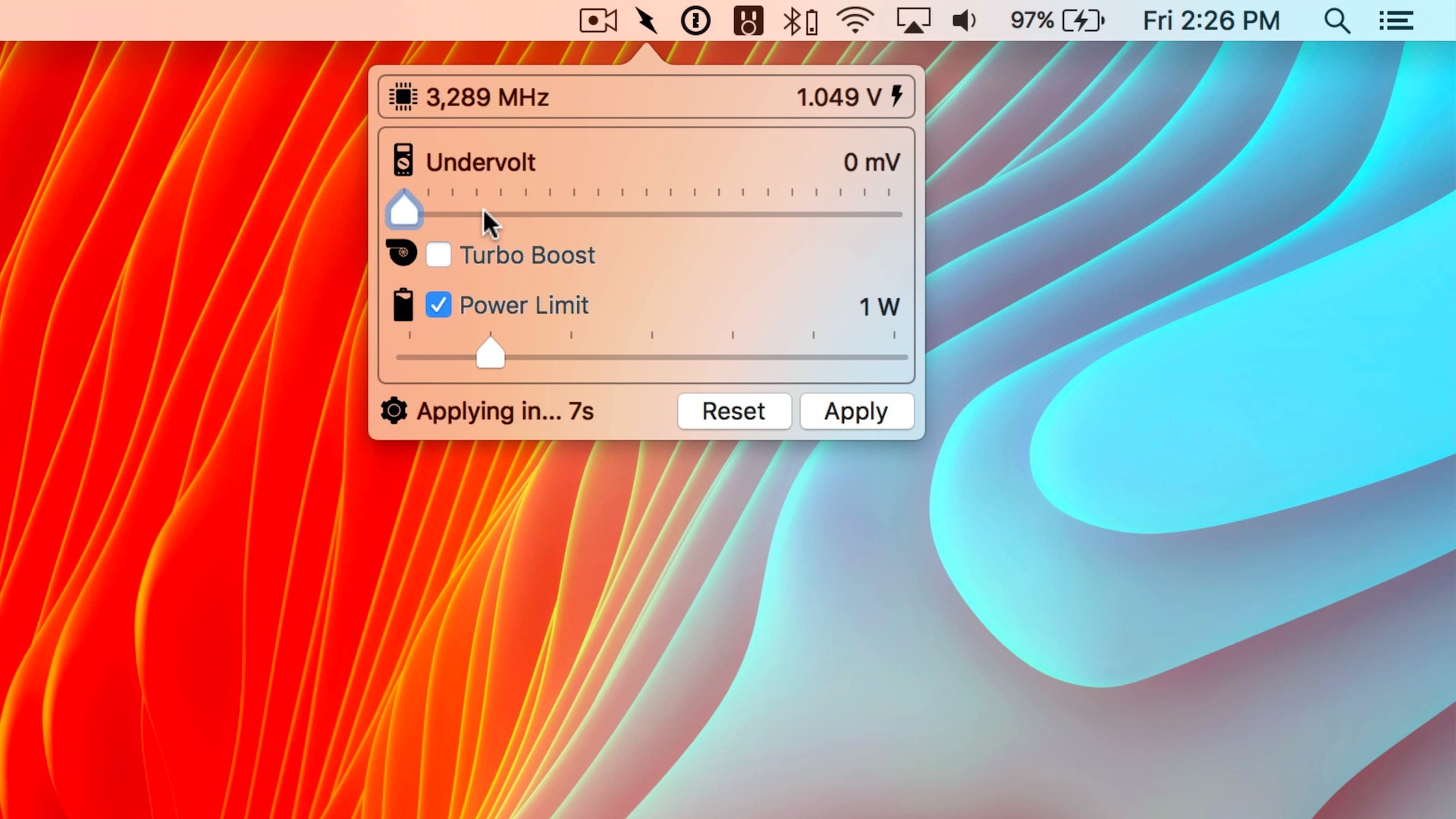
Task: Click the Apply button
Action: pyautogui.click(x=855, y=411)
